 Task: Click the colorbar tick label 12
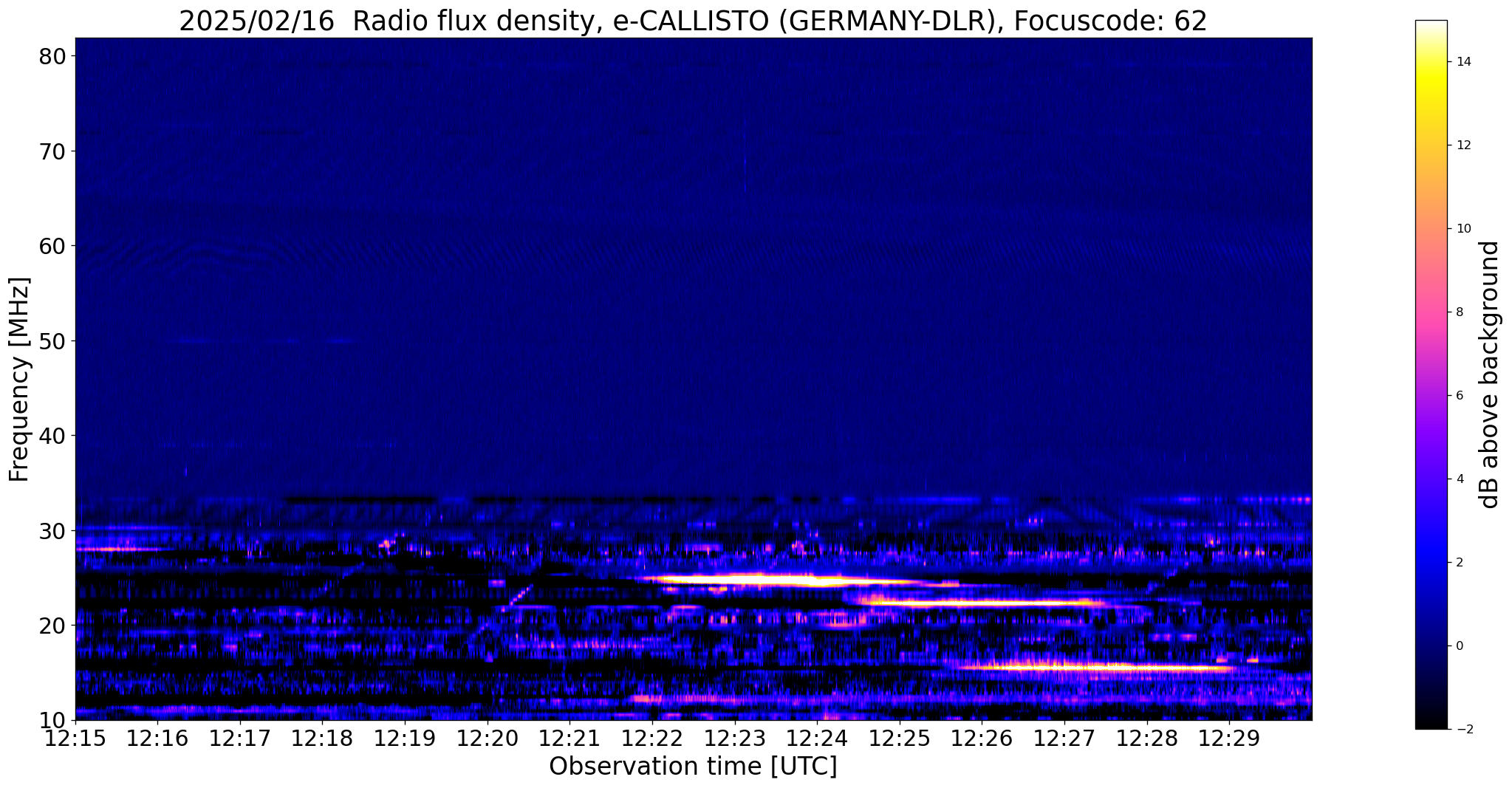pyautogui.click(x=1463, y=145)
